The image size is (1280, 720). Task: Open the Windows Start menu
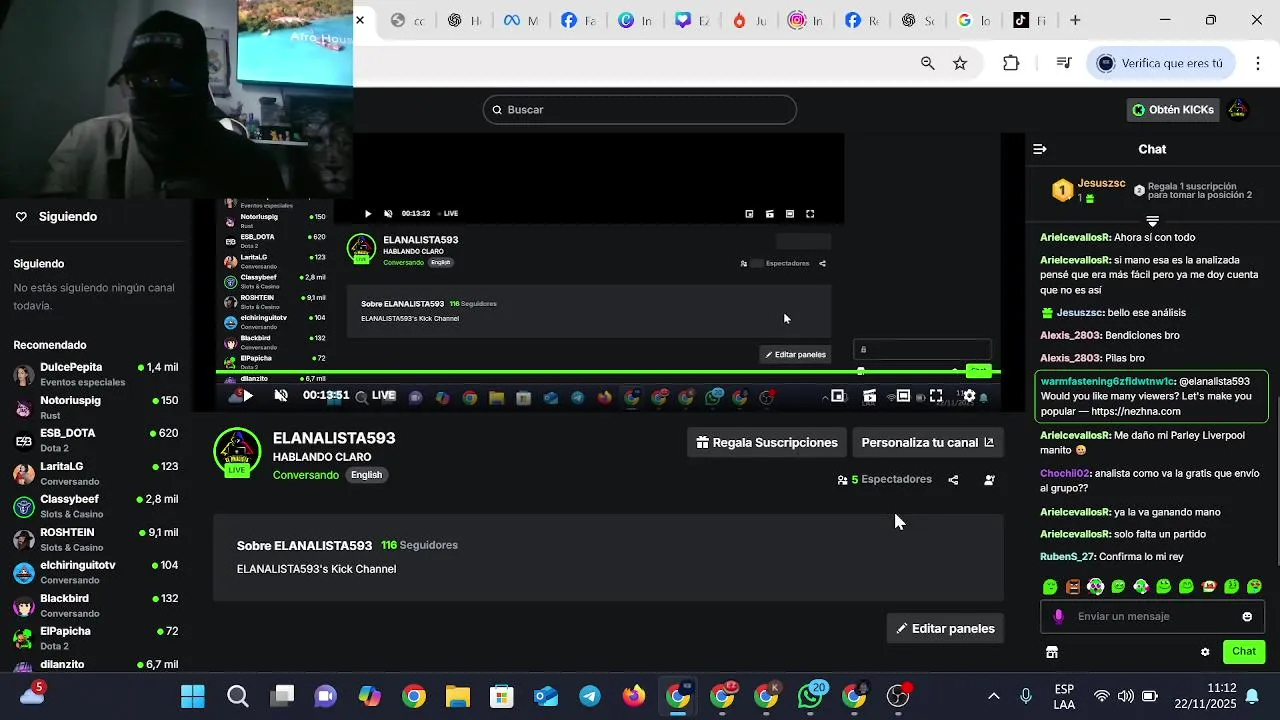point(193,696)
